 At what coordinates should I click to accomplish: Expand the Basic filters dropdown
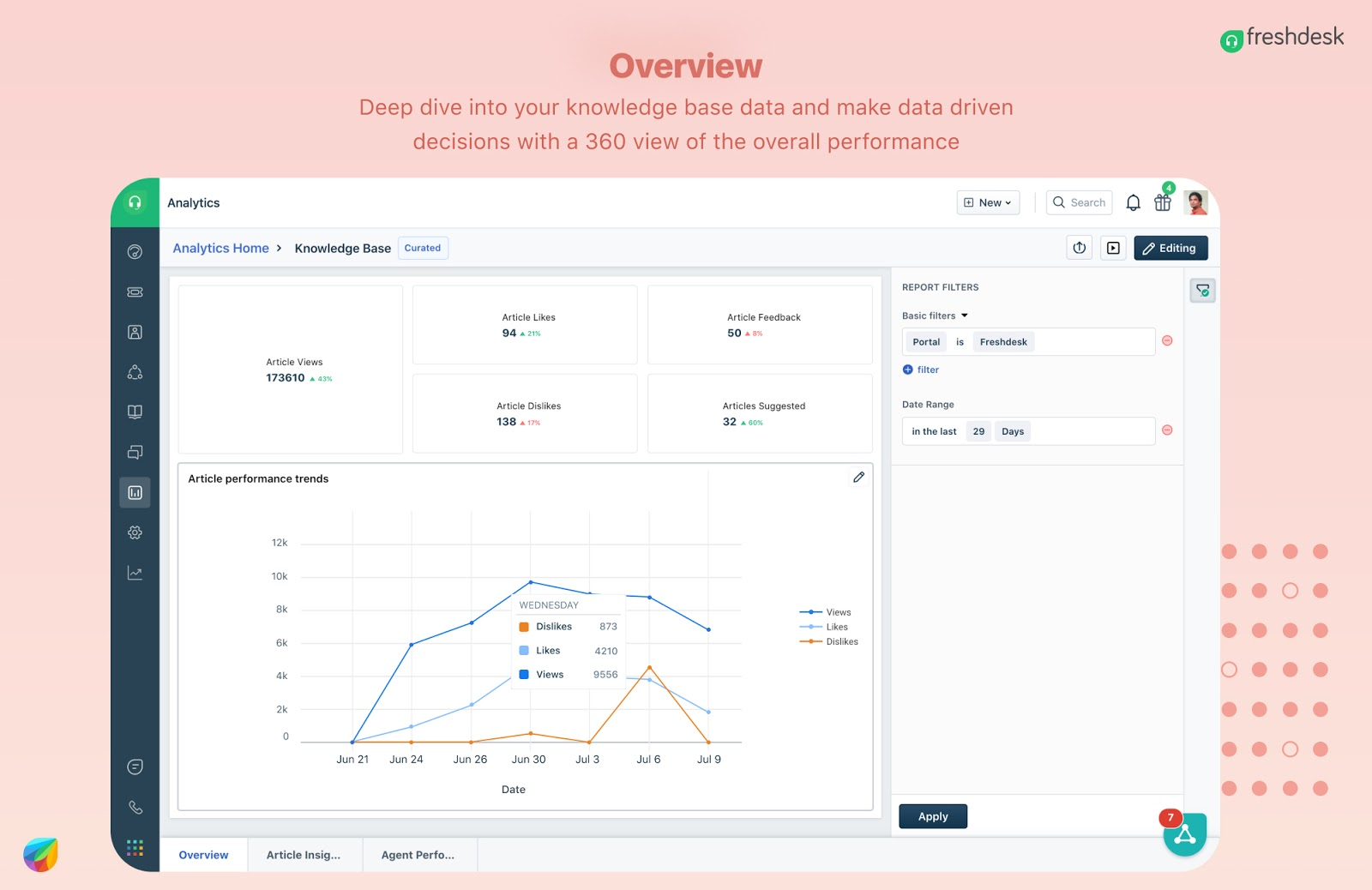pos(935,316)
